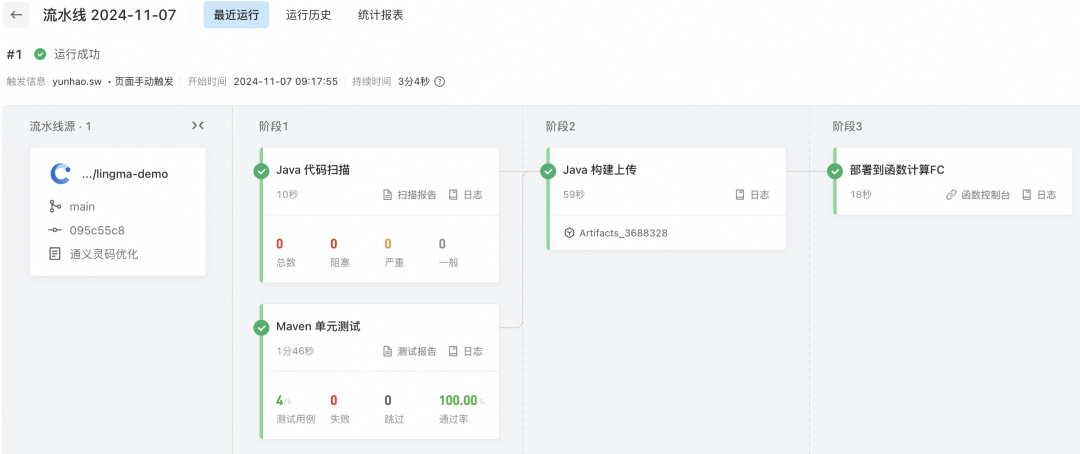Collapse the pipeline source panel

[198, 126]
